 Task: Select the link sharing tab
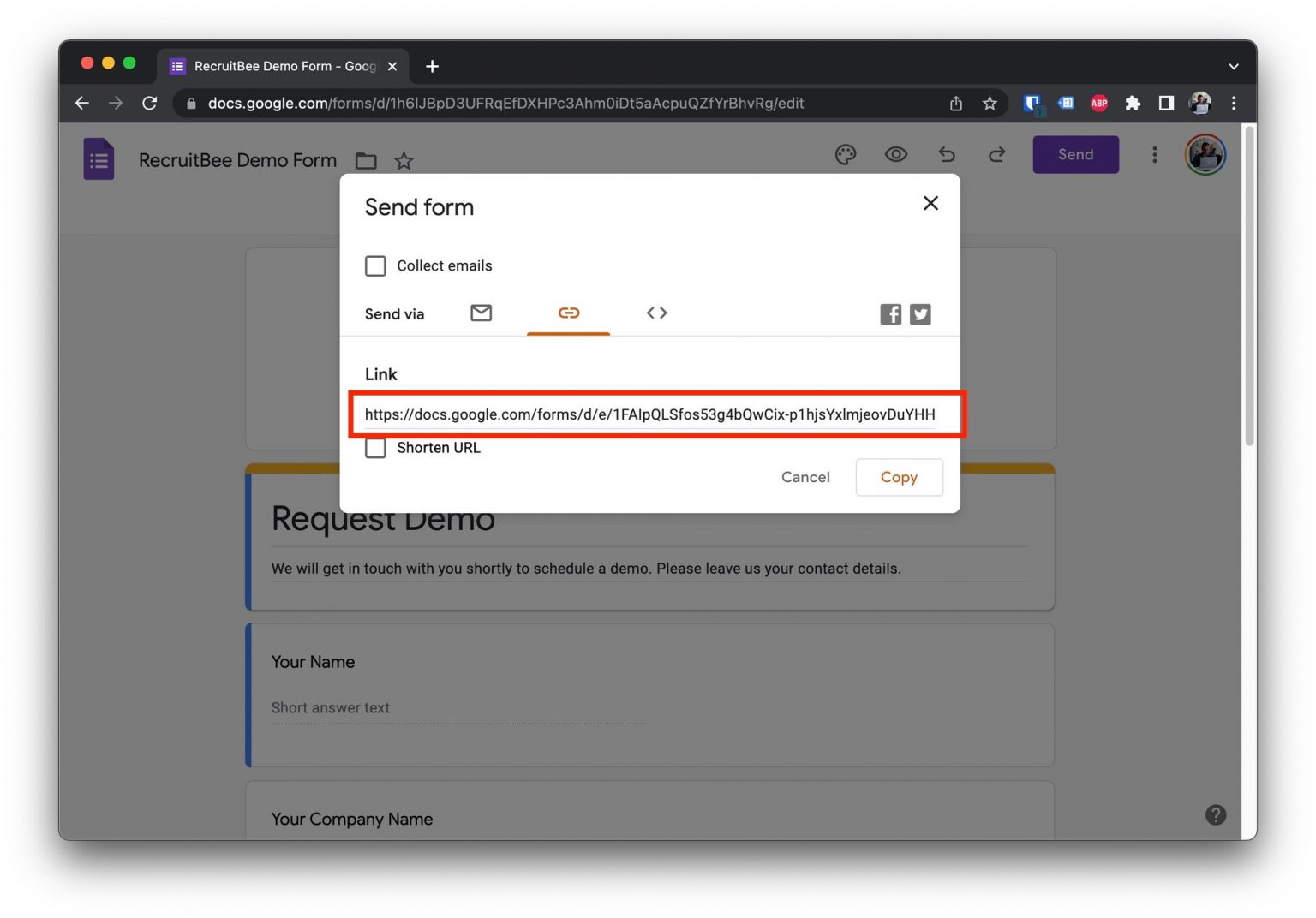pos(568,313)
